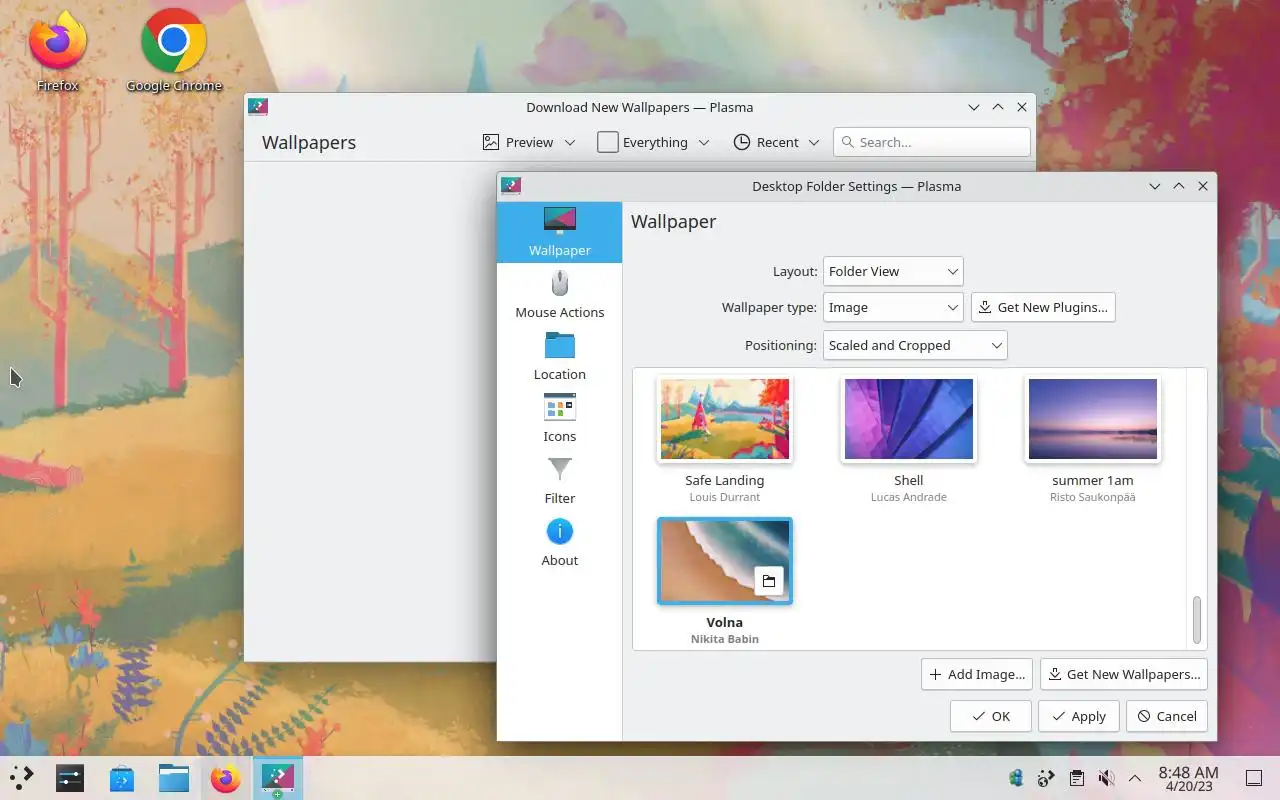Select the summer 1am wallpaper thumbnail

(1093, 419)
